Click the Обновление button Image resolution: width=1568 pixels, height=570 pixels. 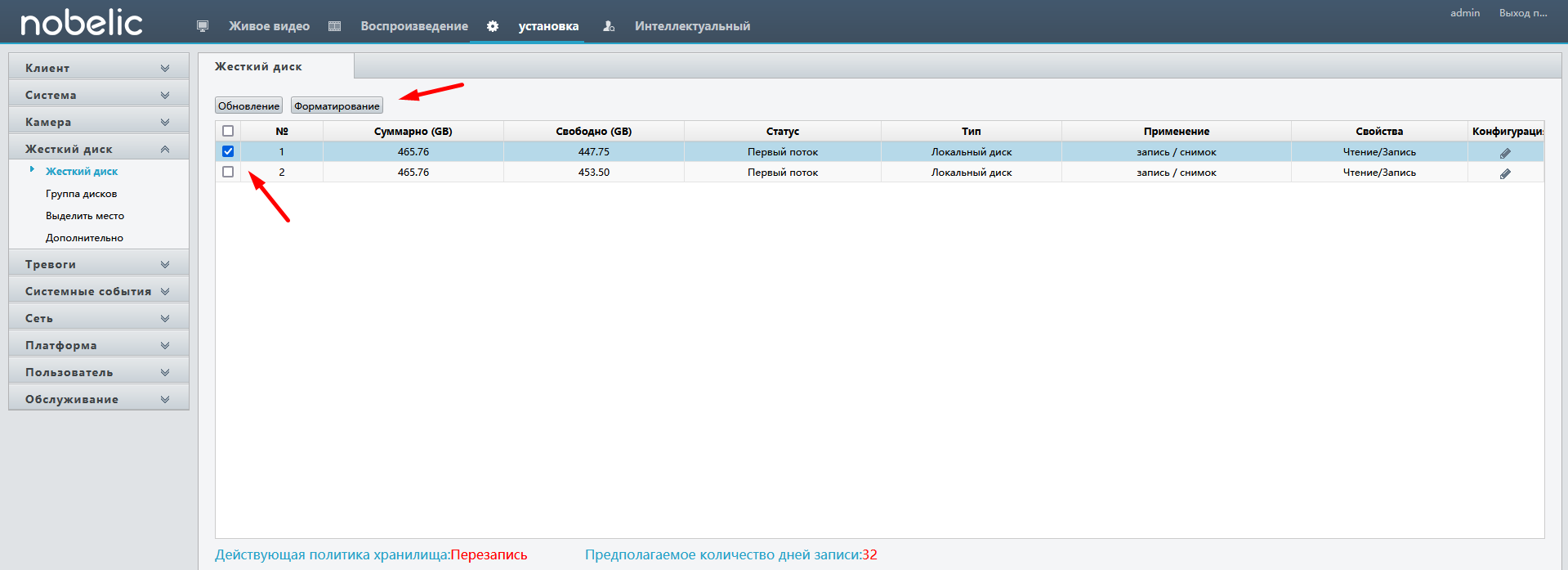click(x=248, y=105)
